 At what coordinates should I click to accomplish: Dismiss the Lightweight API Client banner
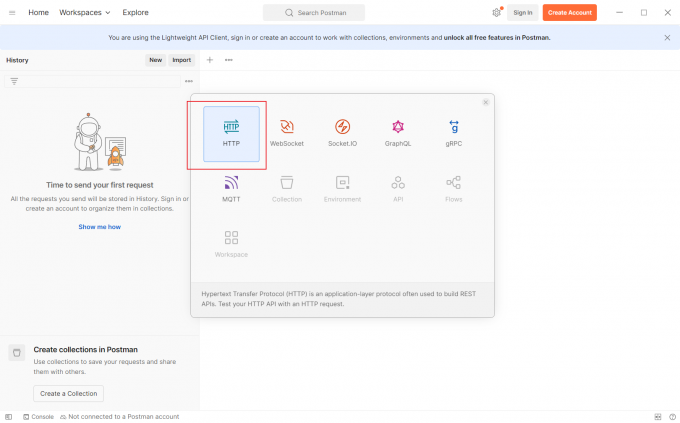(x=667, y=38)
